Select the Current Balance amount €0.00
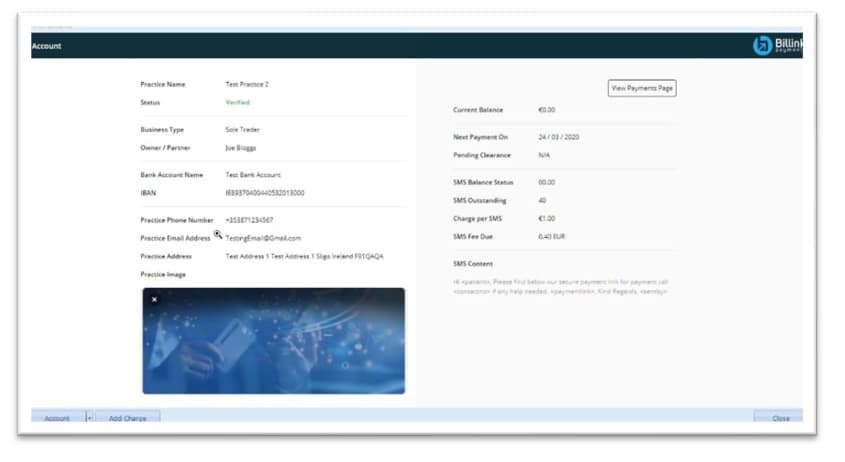The image size is (845, 462). click(547, 110)
